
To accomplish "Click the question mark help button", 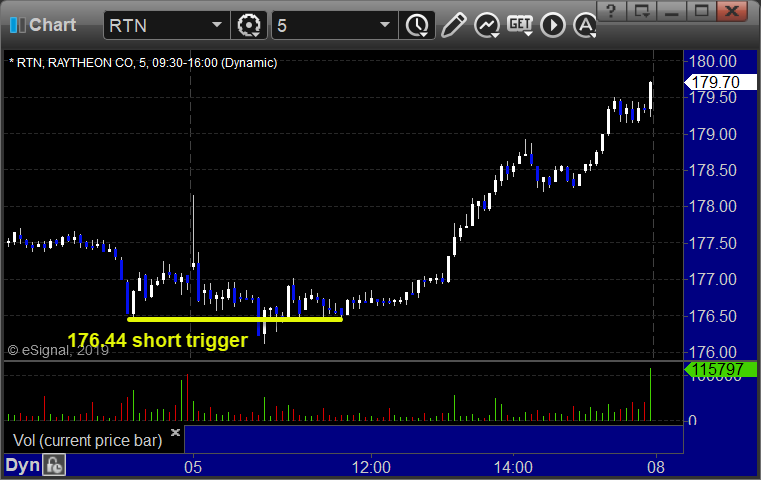I will (611, 11).
